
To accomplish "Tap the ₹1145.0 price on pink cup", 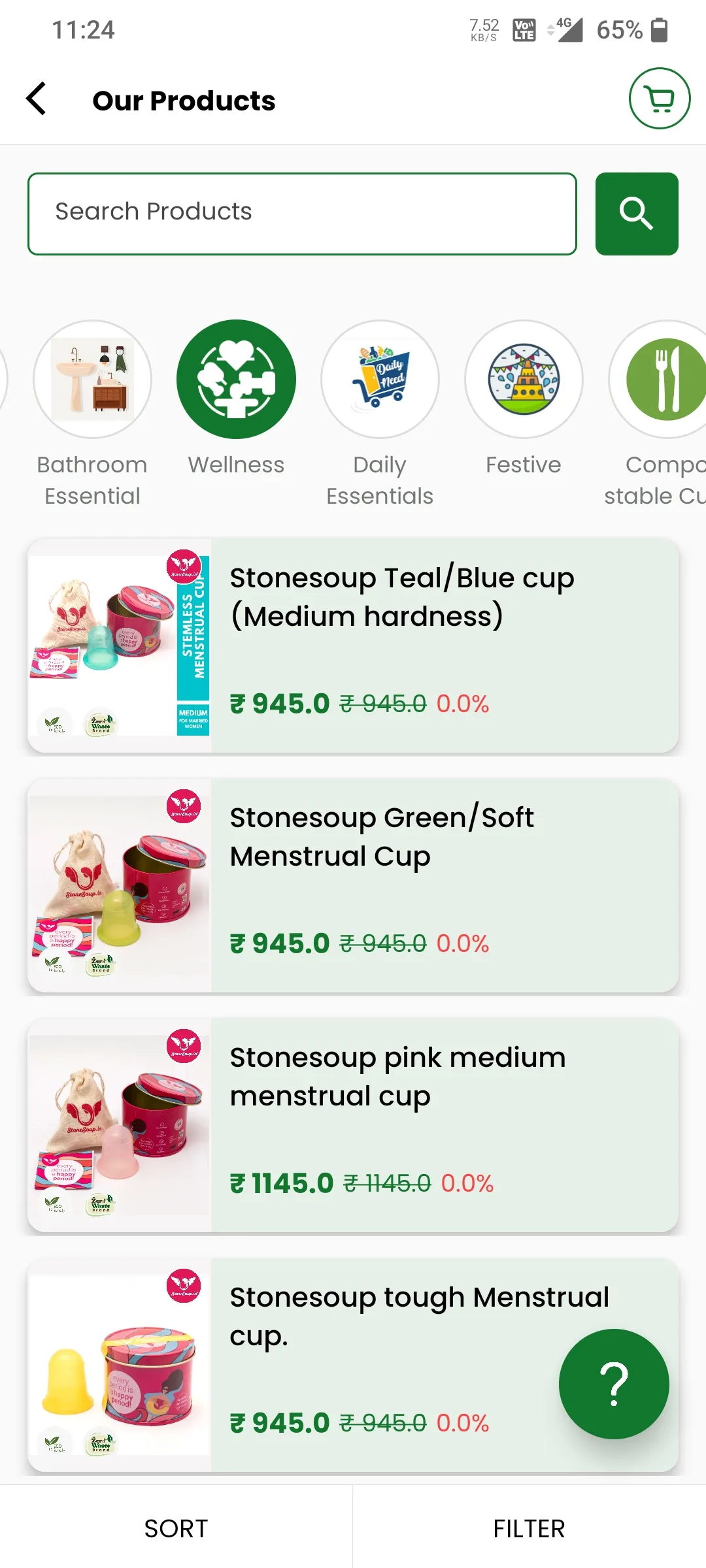I will [x=282, y=1183].
